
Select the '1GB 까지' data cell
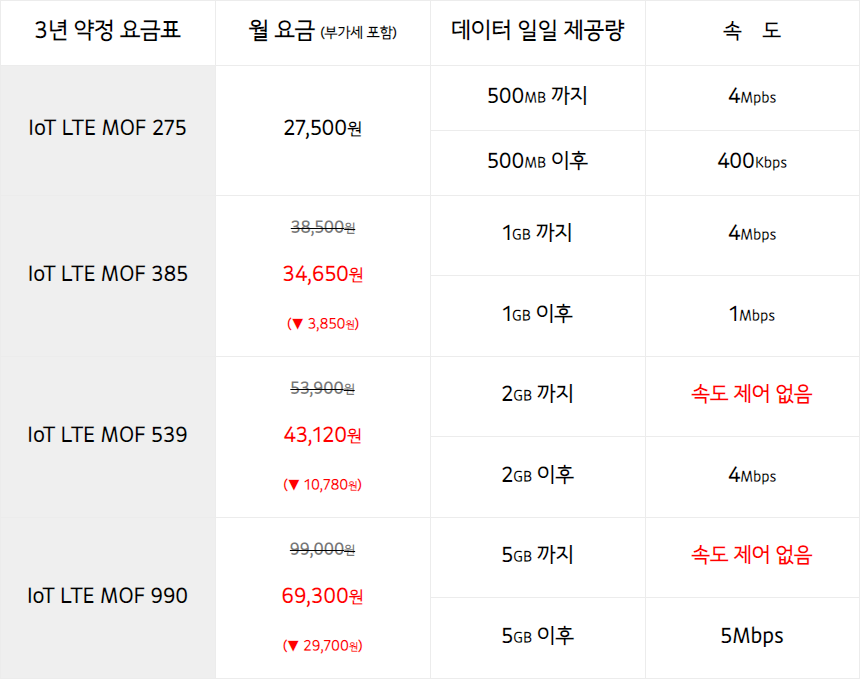pyautogui.click(x=537, y=234)
